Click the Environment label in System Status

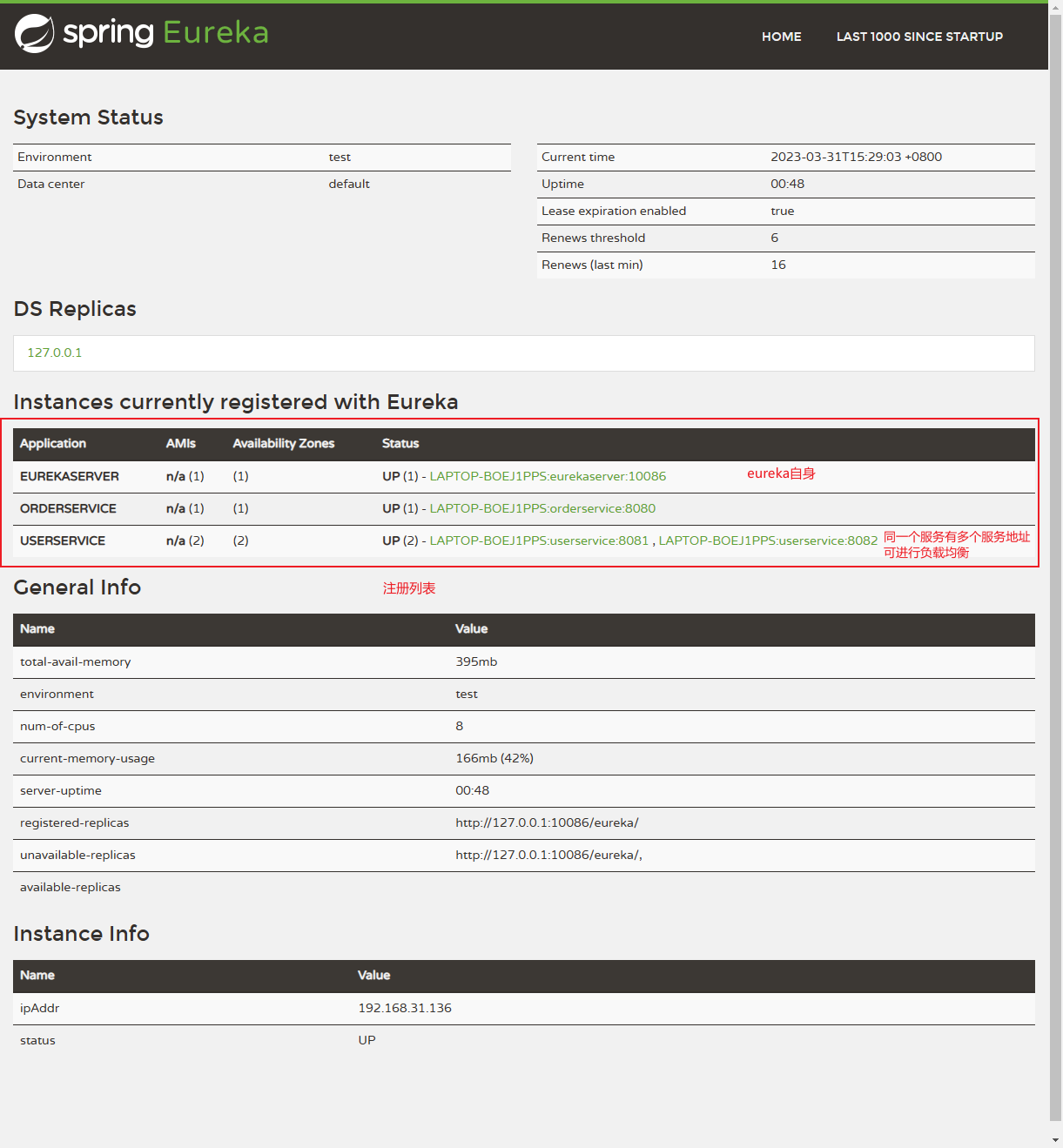[x=55, y=157]
